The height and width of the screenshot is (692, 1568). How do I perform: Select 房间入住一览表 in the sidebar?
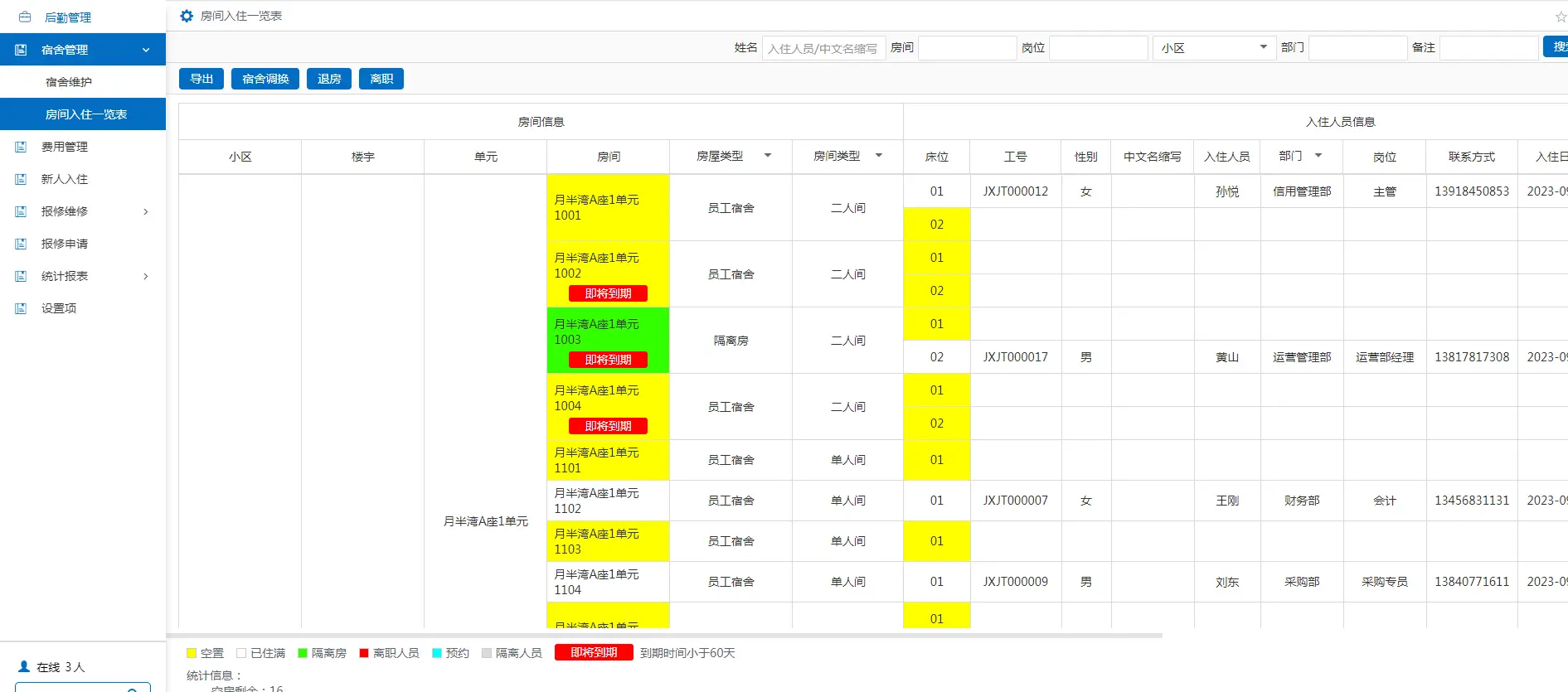(x=85, y=114)
